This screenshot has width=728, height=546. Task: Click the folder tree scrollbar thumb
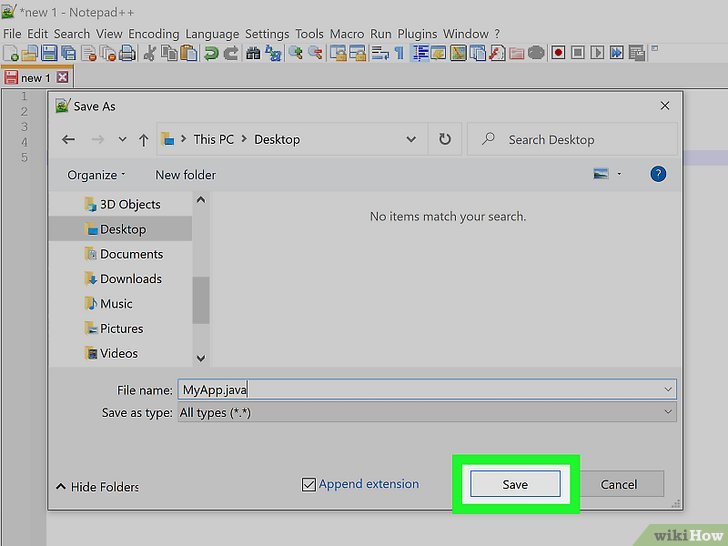click(201, 300)
